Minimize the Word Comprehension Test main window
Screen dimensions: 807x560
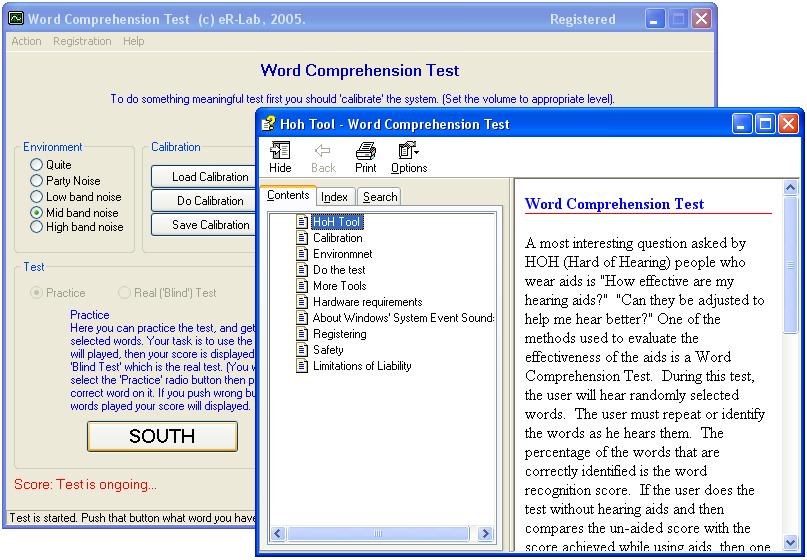[655, 20]
